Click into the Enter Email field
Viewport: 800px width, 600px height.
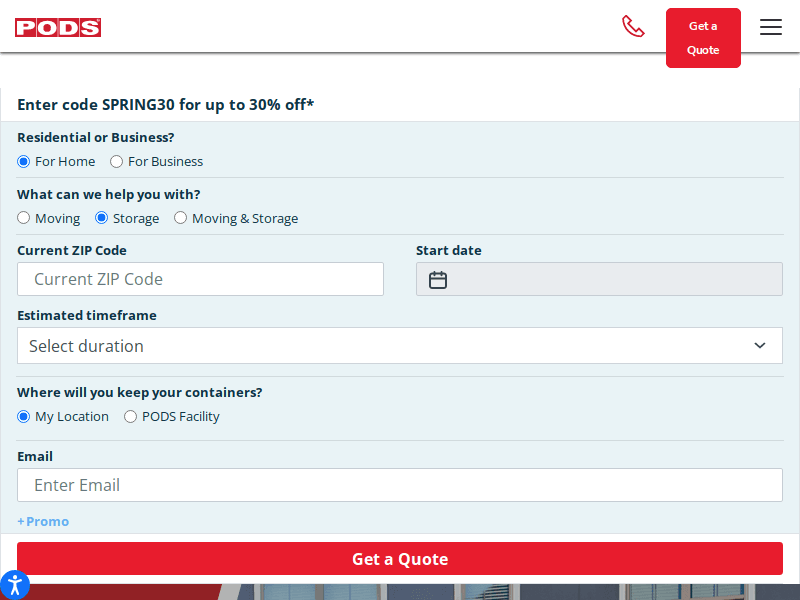(x=400, y=485)
